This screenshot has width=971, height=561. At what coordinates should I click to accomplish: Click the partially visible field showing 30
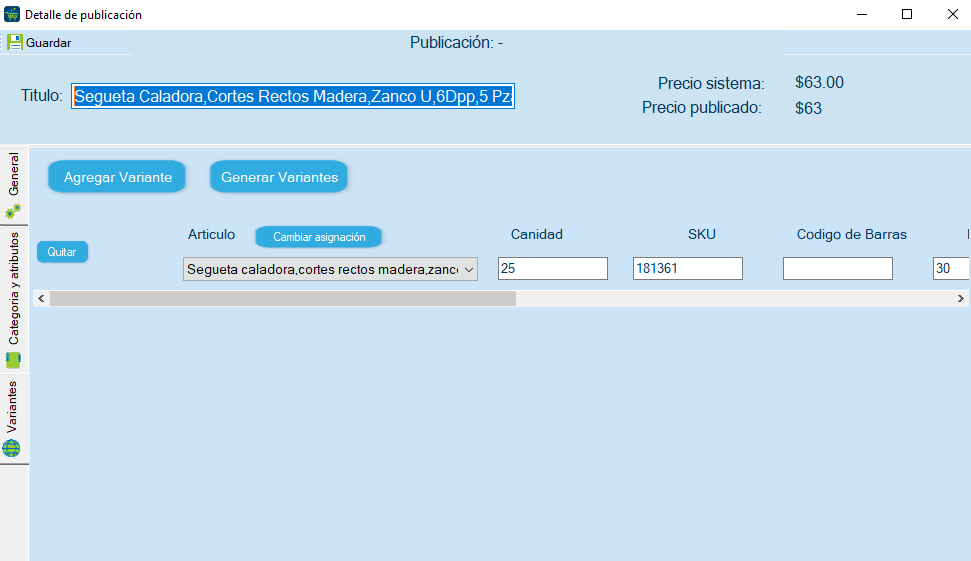[951, 268]
